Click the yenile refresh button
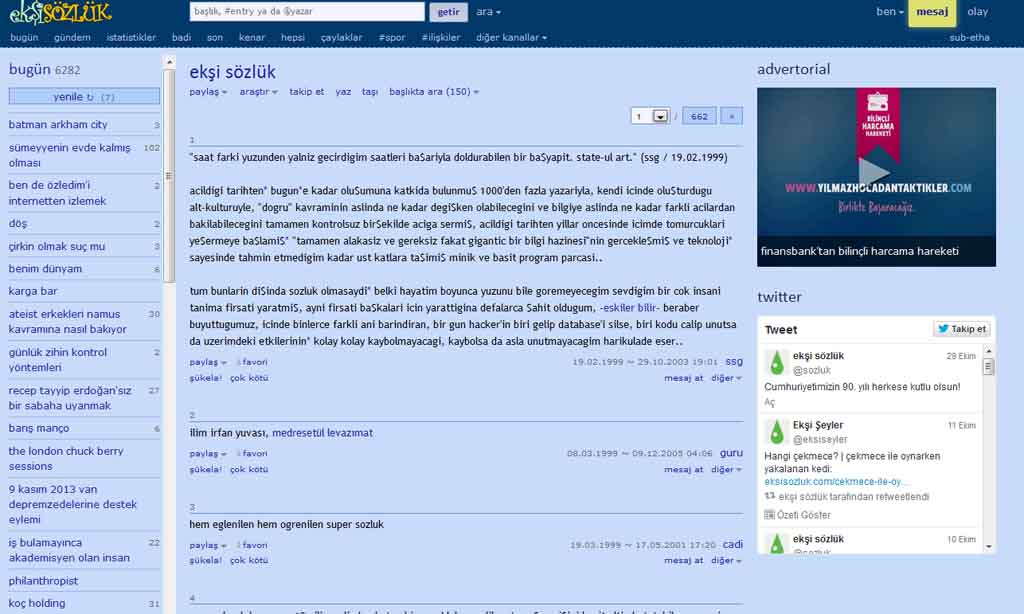The height and width of the screenshot is (614, 1024). coord(84,97)
